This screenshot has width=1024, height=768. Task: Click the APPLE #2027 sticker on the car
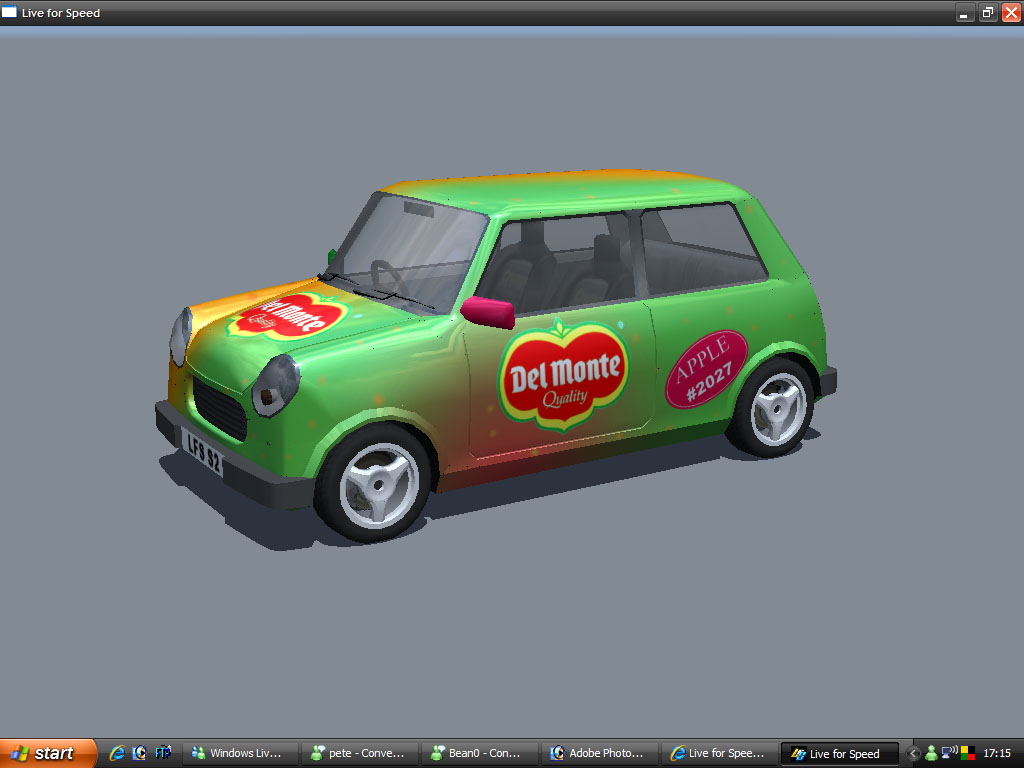706,369
